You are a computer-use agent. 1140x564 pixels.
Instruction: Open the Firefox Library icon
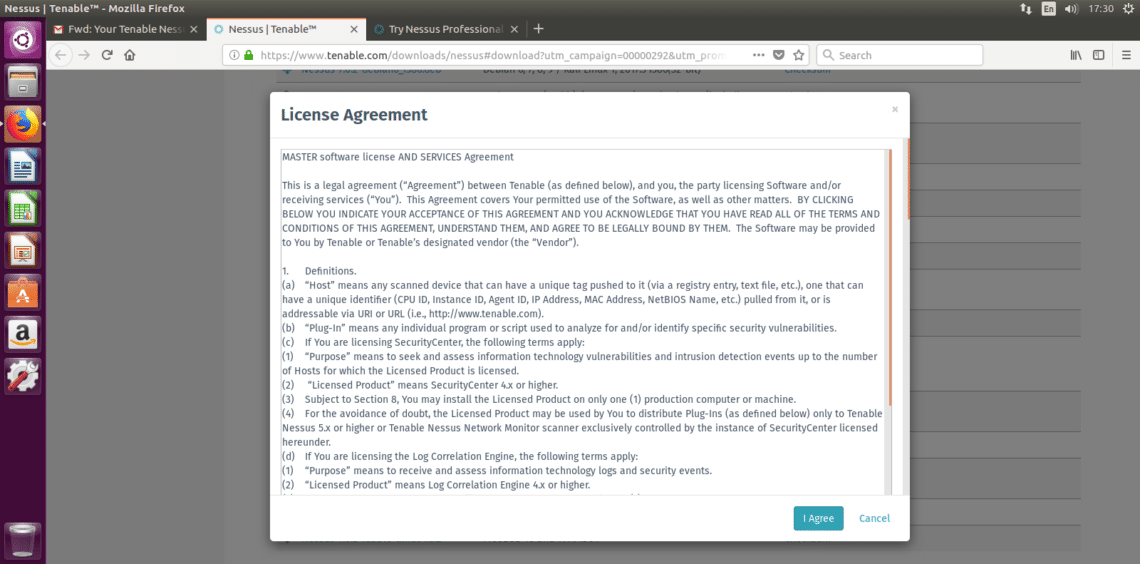[x=1076, y=55]
